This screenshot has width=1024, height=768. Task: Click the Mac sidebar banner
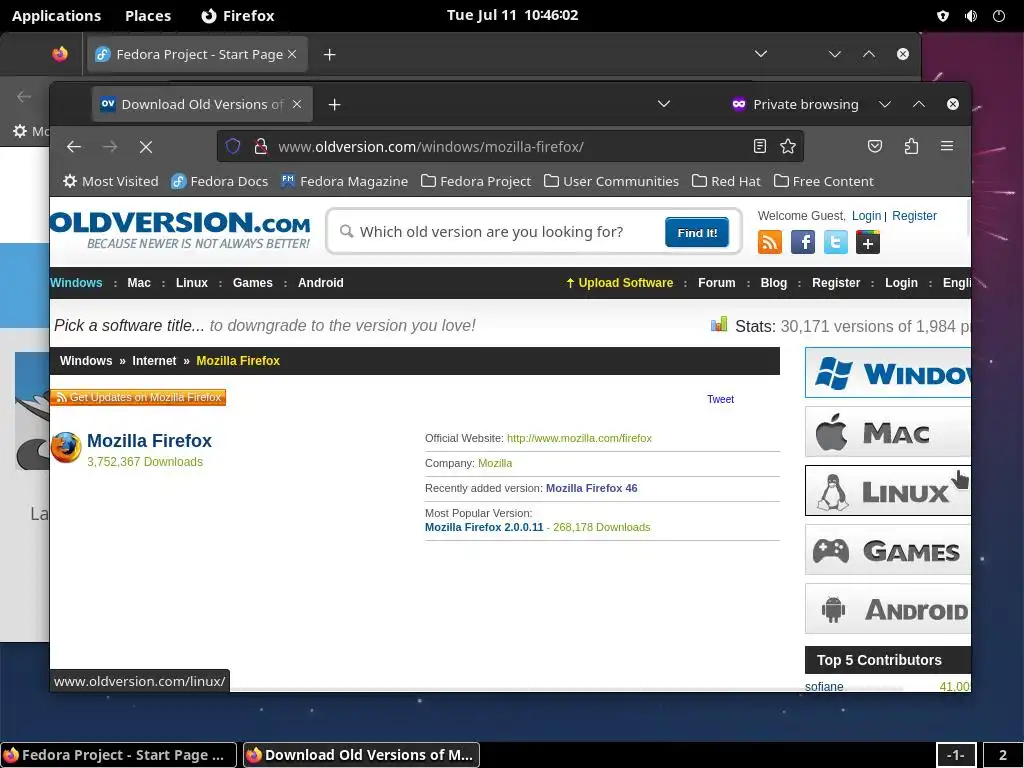click(x=888, y=432)
